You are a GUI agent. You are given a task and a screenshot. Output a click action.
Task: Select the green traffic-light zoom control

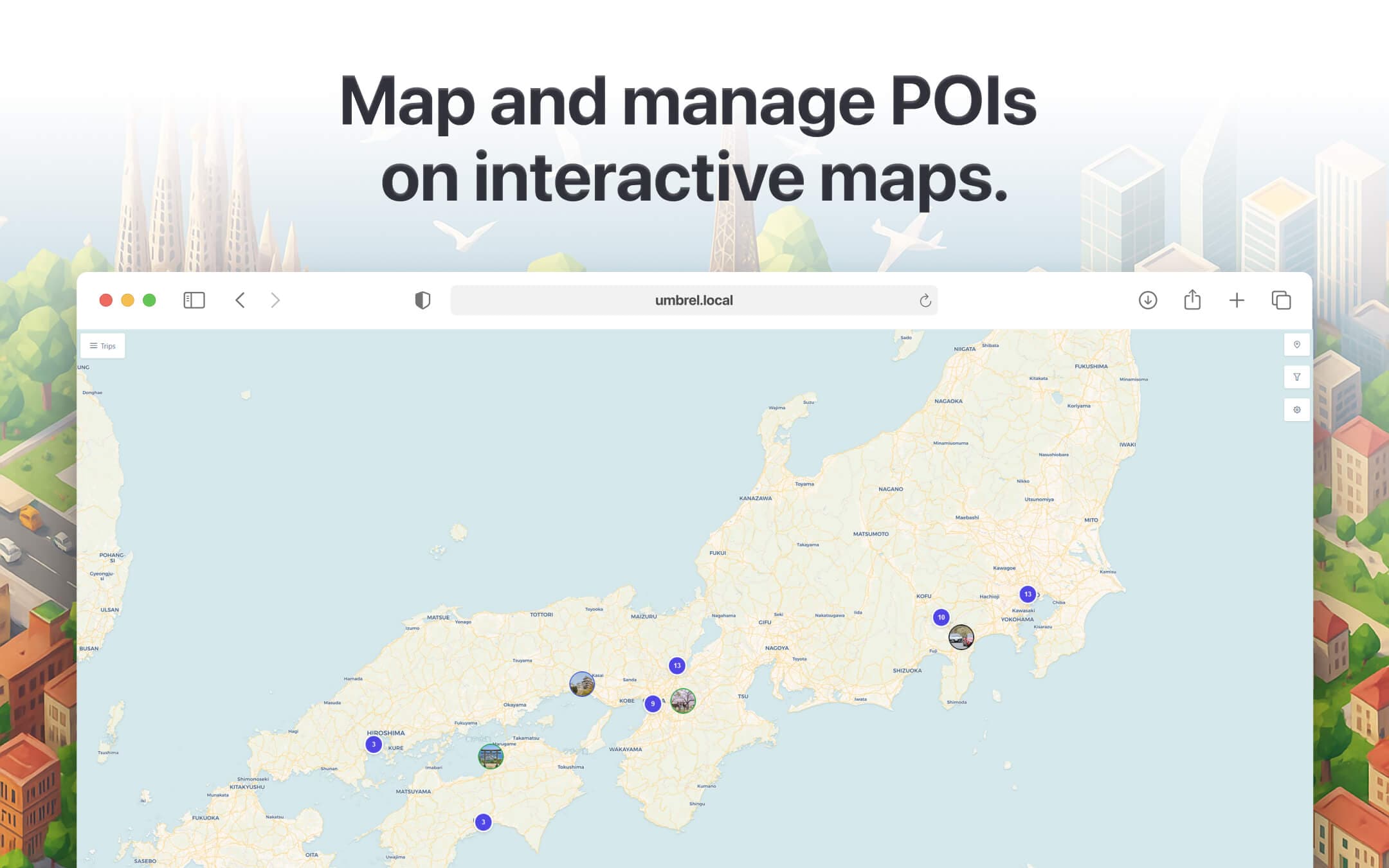150,300
